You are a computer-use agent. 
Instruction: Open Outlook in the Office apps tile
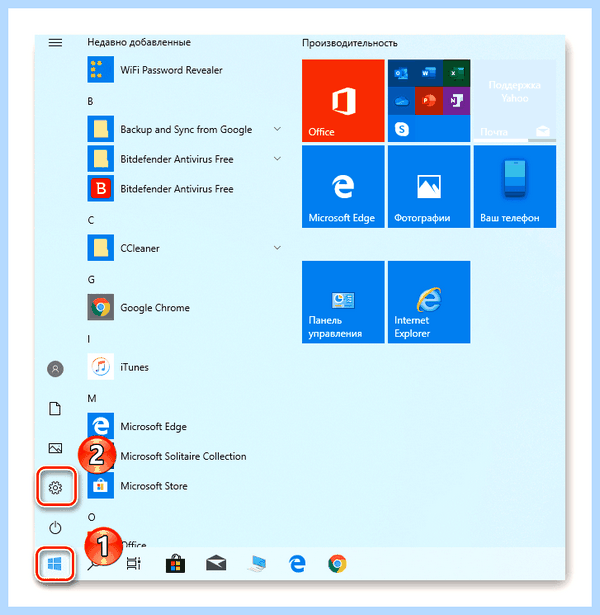[401, 73]
